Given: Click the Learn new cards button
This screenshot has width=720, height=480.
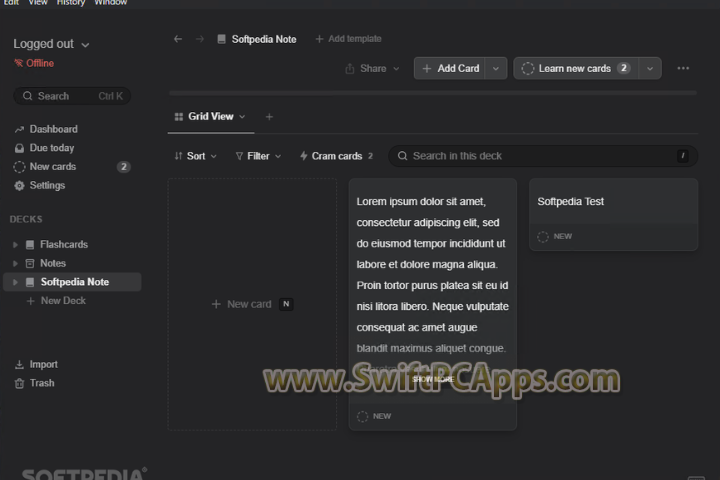Looking at the screenshot, I should point(576,68).
